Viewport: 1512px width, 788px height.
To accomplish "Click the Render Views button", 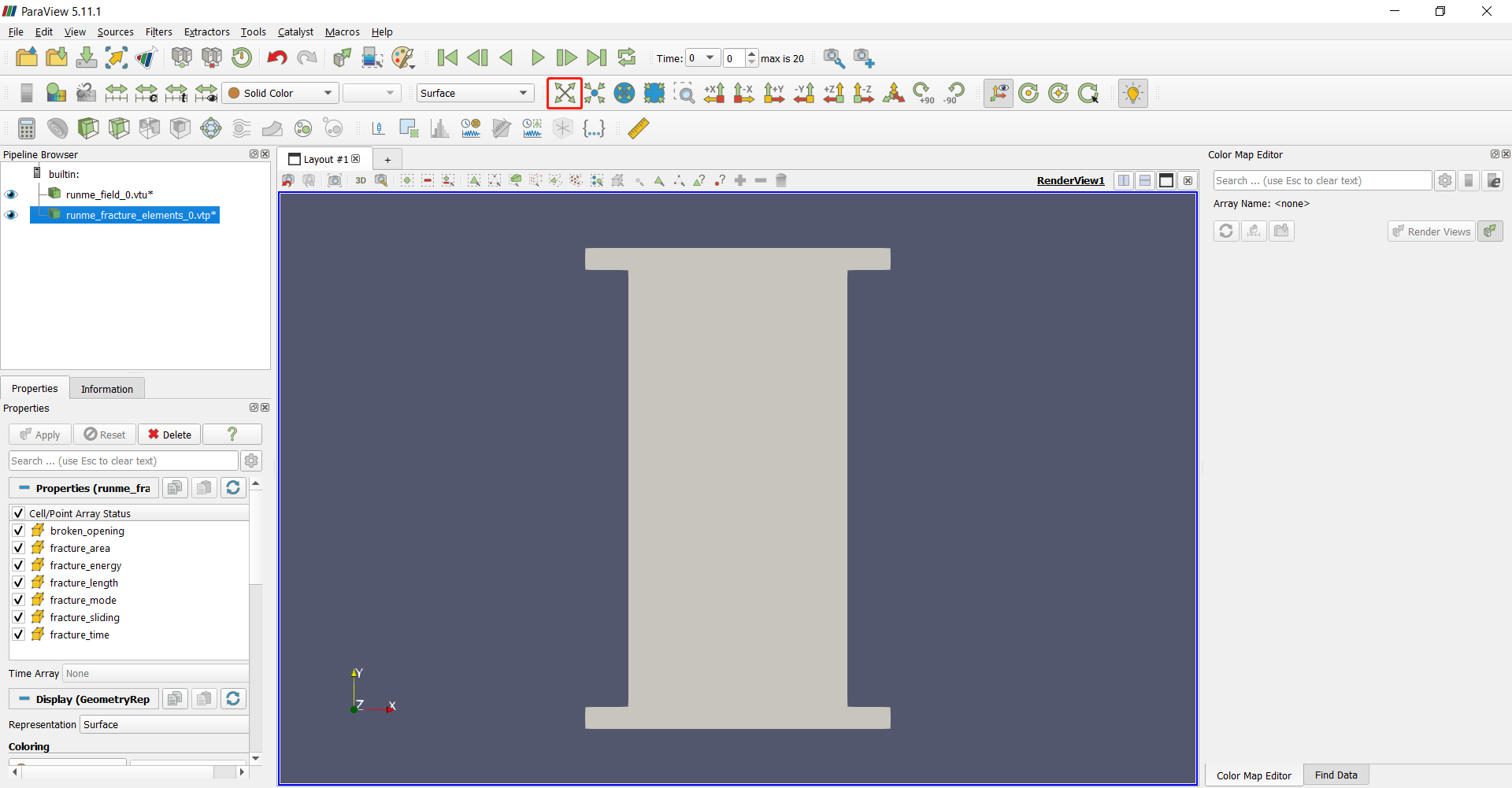I will coord(1432,231).
